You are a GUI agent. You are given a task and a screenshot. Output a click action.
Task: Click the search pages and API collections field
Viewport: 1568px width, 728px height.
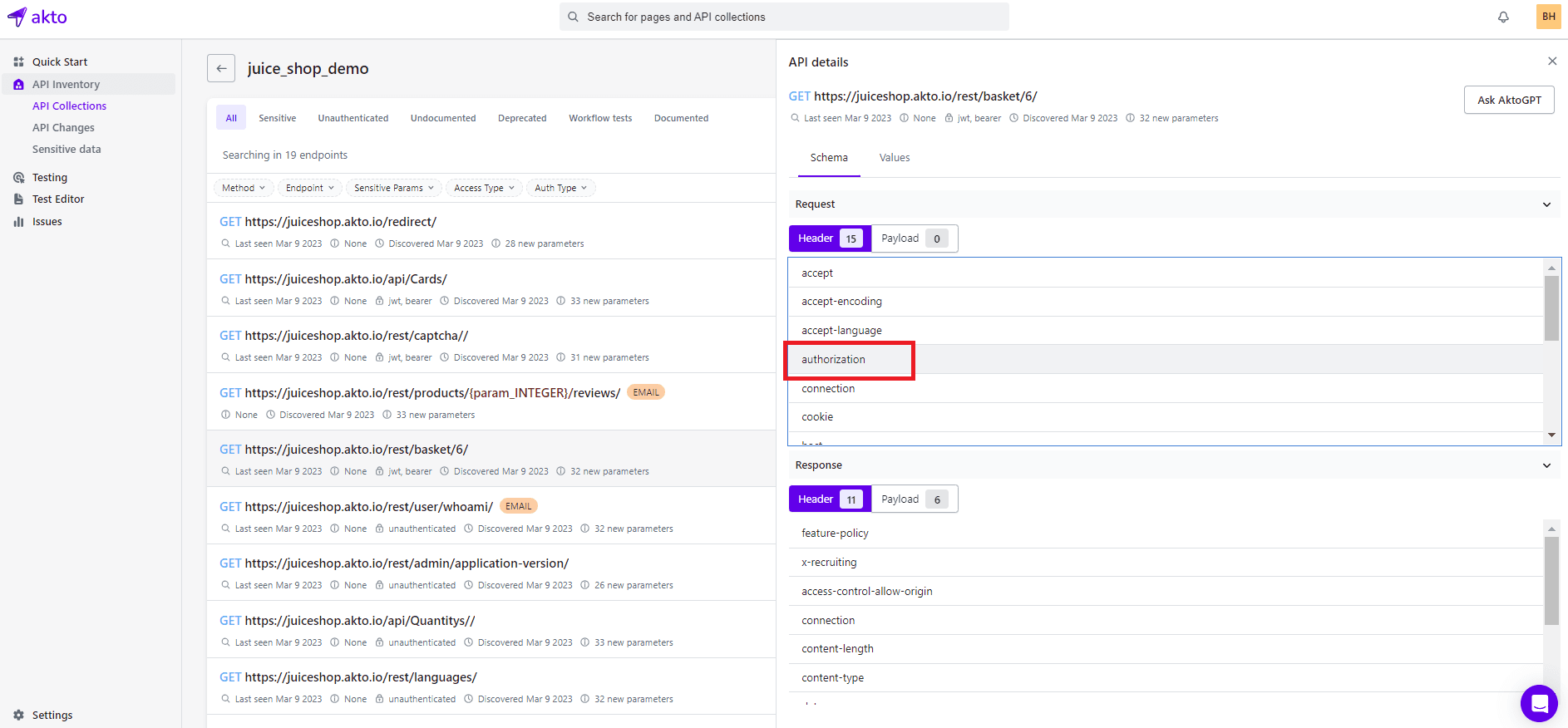pos(784,17)
